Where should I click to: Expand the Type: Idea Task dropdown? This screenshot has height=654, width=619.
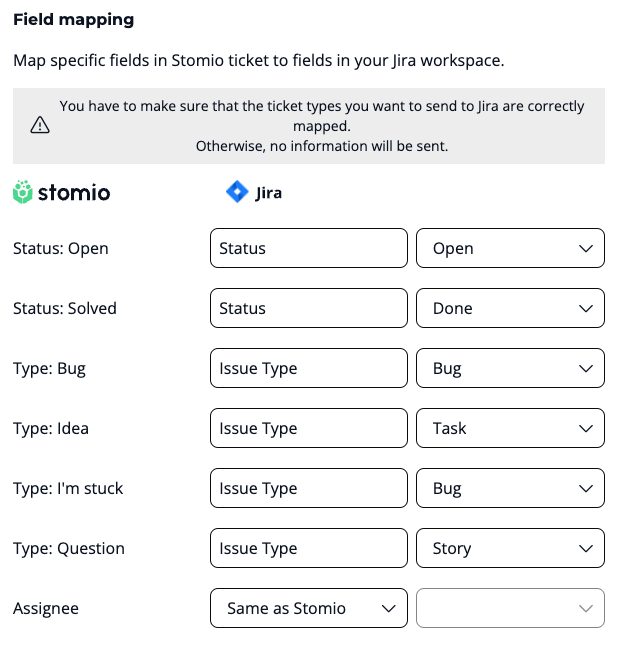[510, 428]
